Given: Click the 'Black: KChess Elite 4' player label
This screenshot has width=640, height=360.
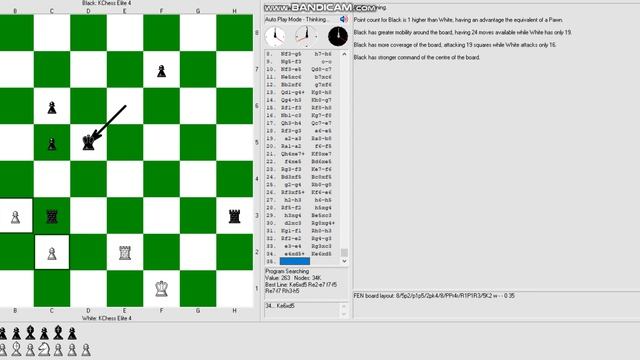Looking at the screenshot, I should 107,3.
